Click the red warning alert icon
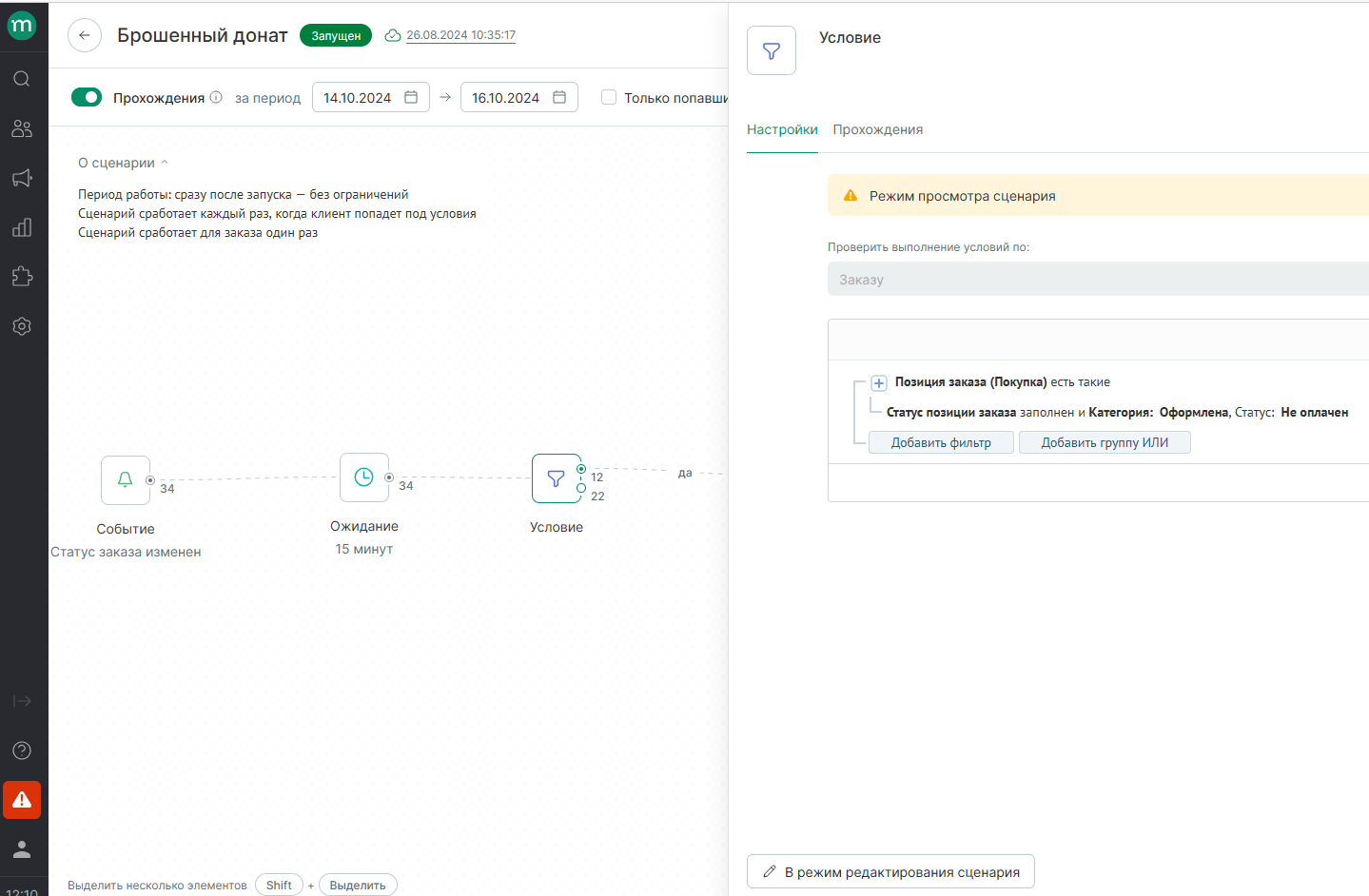Image resolution: width=1369 pixels, height=896 pixels. [x=22, y=800]
